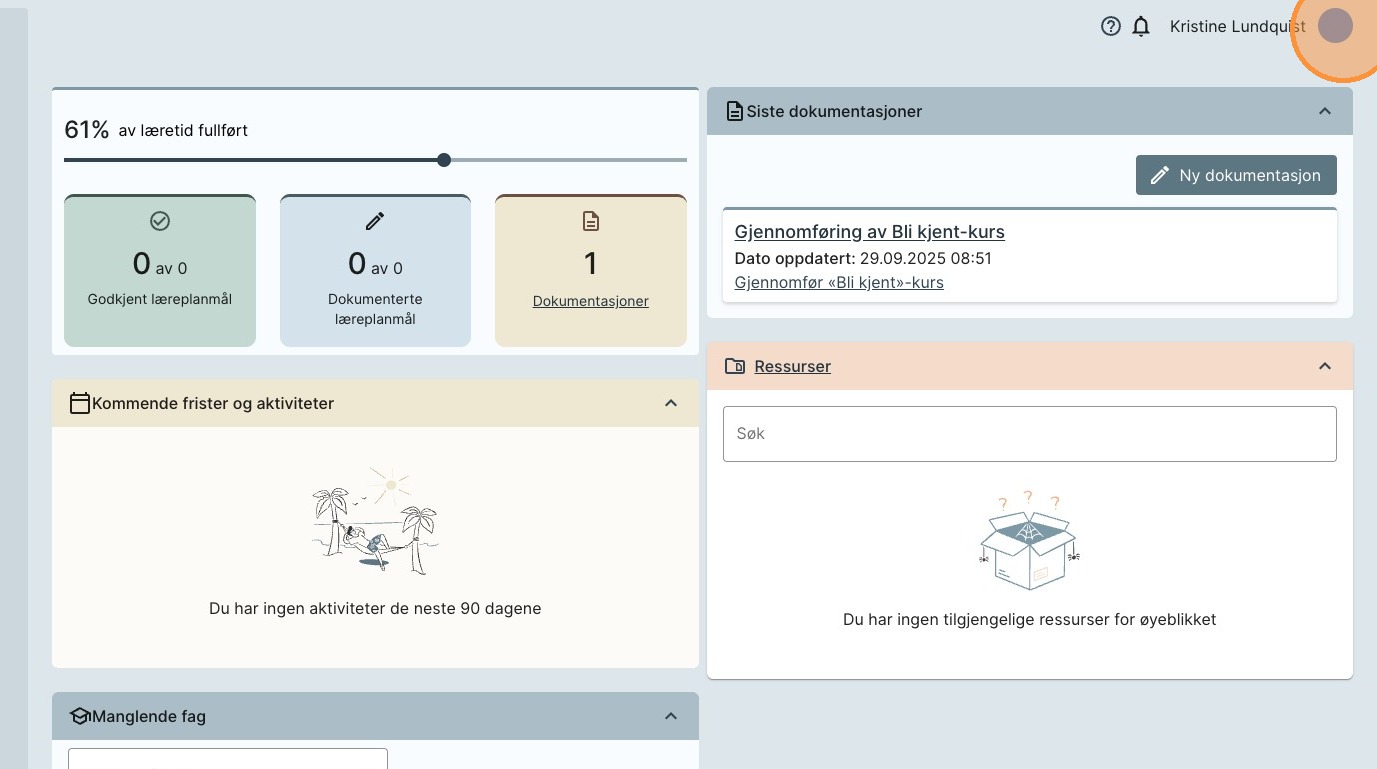Viewport: 1377px width, 769px height.
Task: Collapse Kommende frister og aktiviteter section
Action: coord(671,403)
